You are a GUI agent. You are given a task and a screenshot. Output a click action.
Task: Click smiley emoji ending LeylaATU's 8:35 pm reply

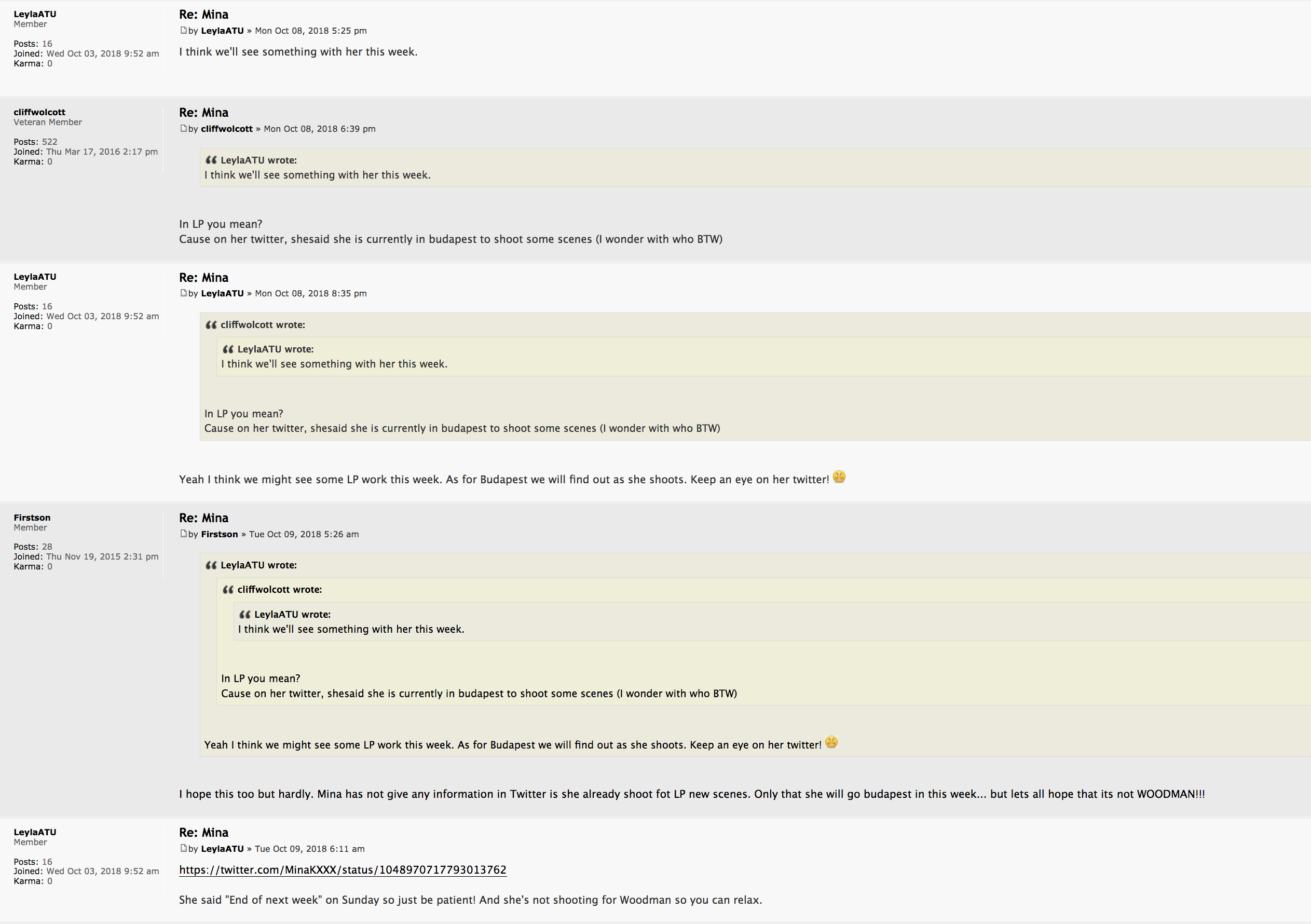click(839, 477)
